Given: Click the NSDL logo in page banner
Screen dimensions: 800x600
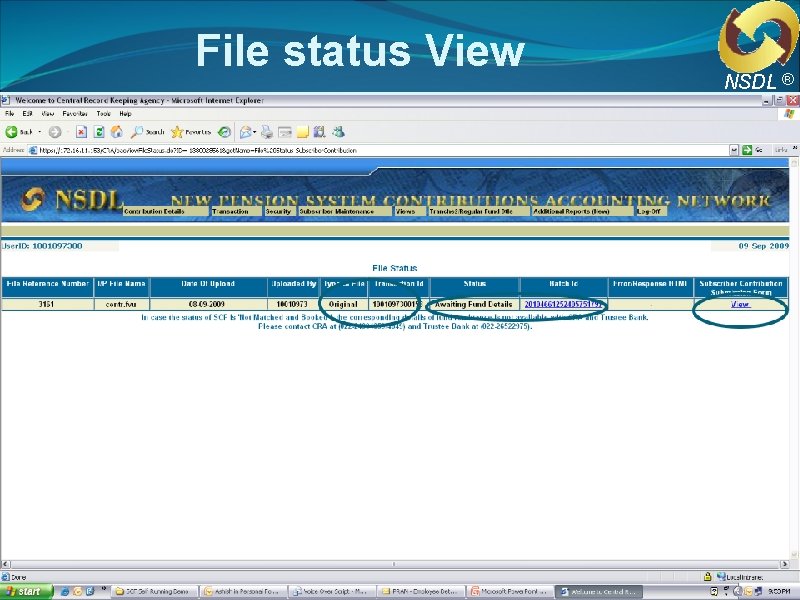Looking at the screenshot, I should [x=71, y=199].
